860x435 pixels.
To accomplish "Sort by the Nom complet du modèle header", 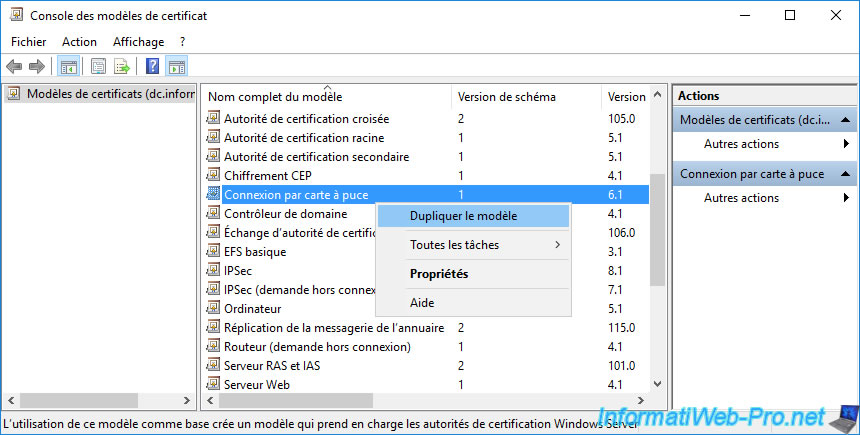I will click(275, 97).
